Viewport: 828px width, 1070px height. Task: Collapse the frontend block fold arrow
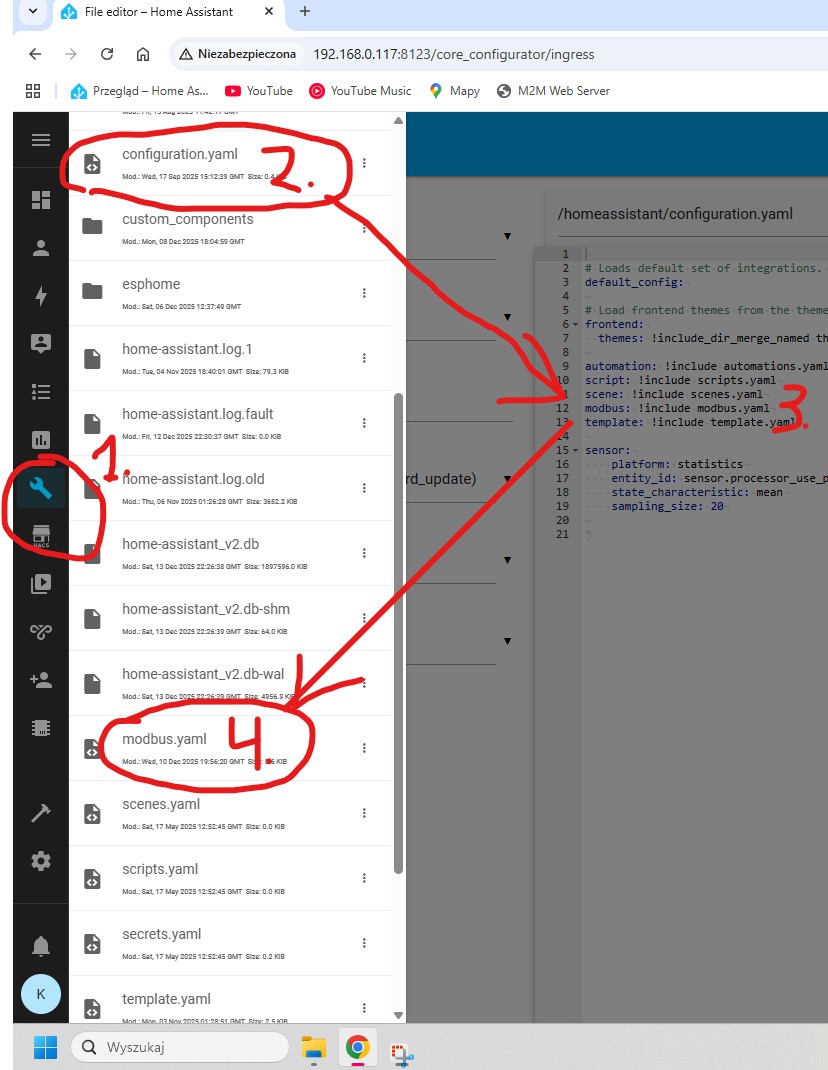[577, 325]
